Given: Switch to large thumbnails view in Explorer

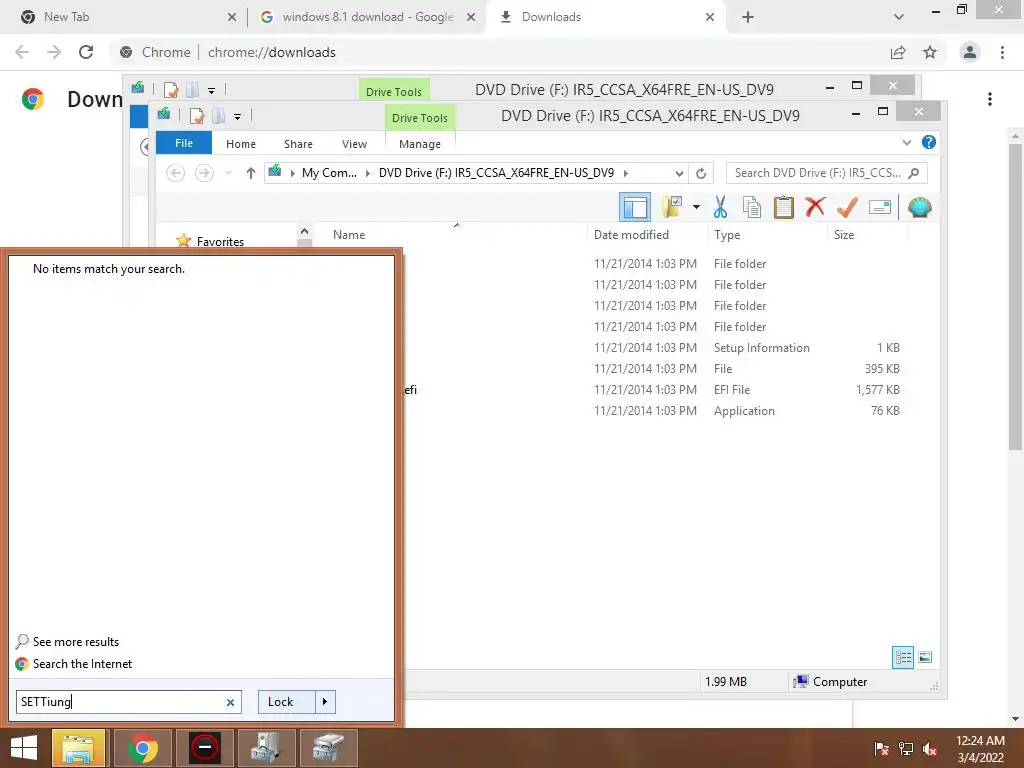Looking at the screenshot, I should tap(925, 657).
